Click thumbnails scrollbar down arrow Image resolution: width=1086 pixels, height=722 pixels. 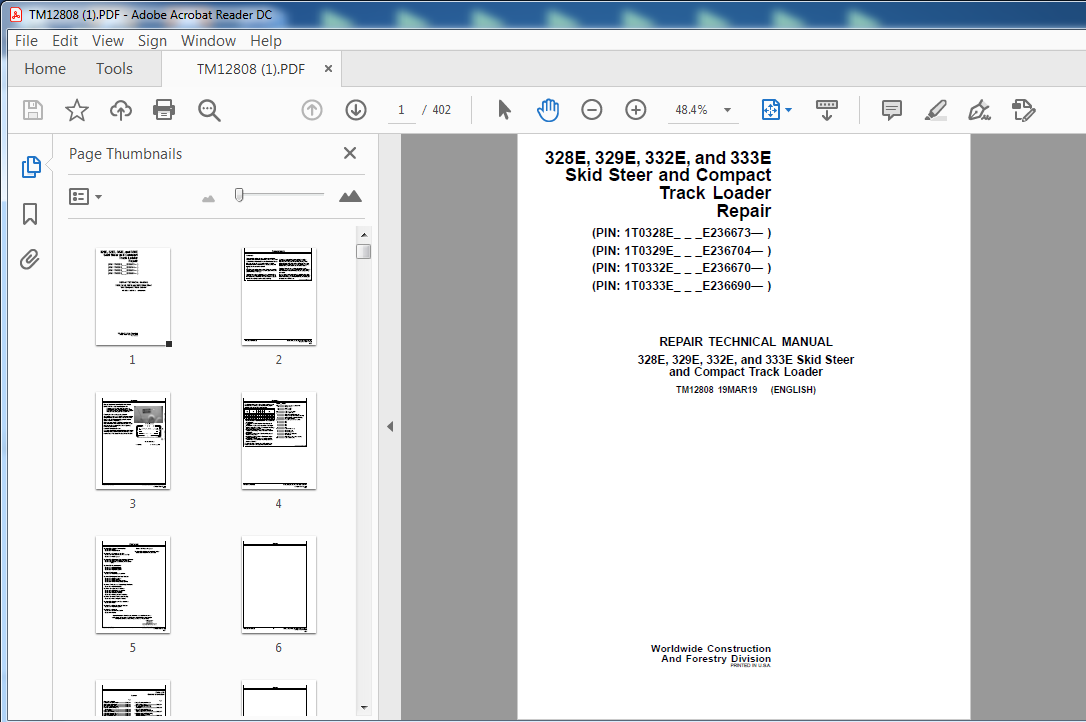tap(364, 707)
